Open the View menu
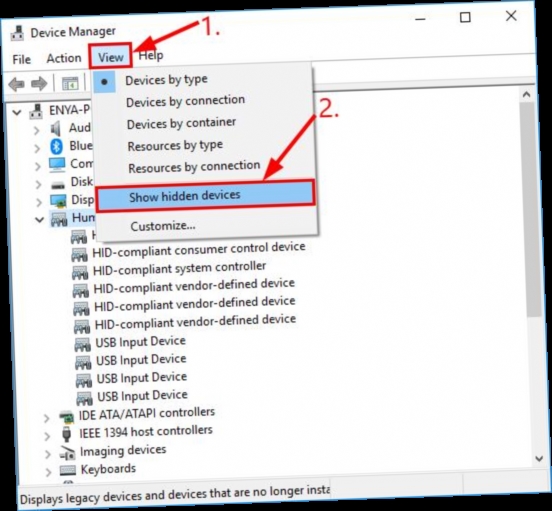Viewport: 552px width, 511px height. (111, 57)
